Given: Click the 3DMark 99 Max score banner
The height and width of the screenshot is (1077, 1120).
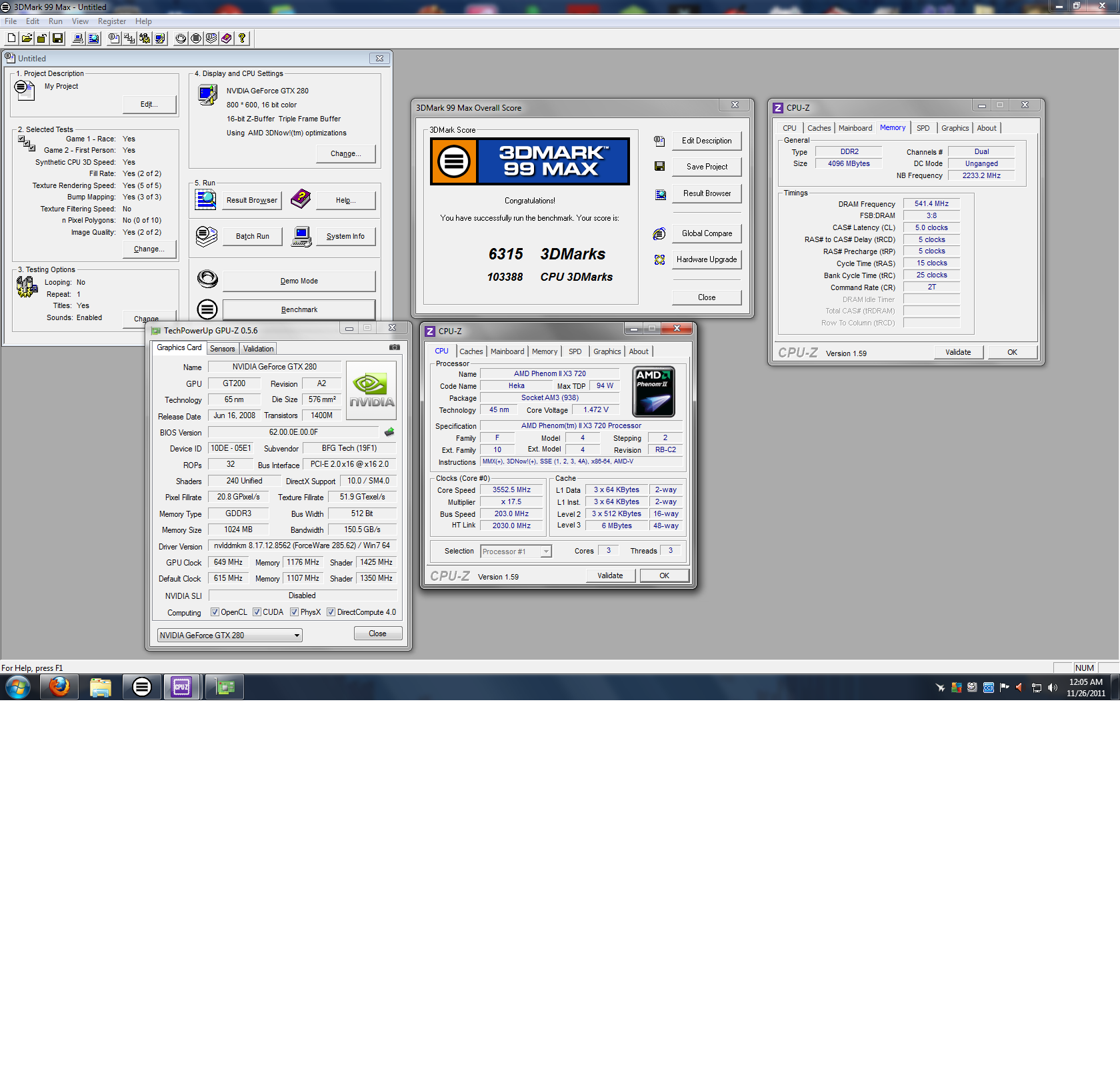Looking at the screenshot, I should pyautogui.click(x=530, y=161).
